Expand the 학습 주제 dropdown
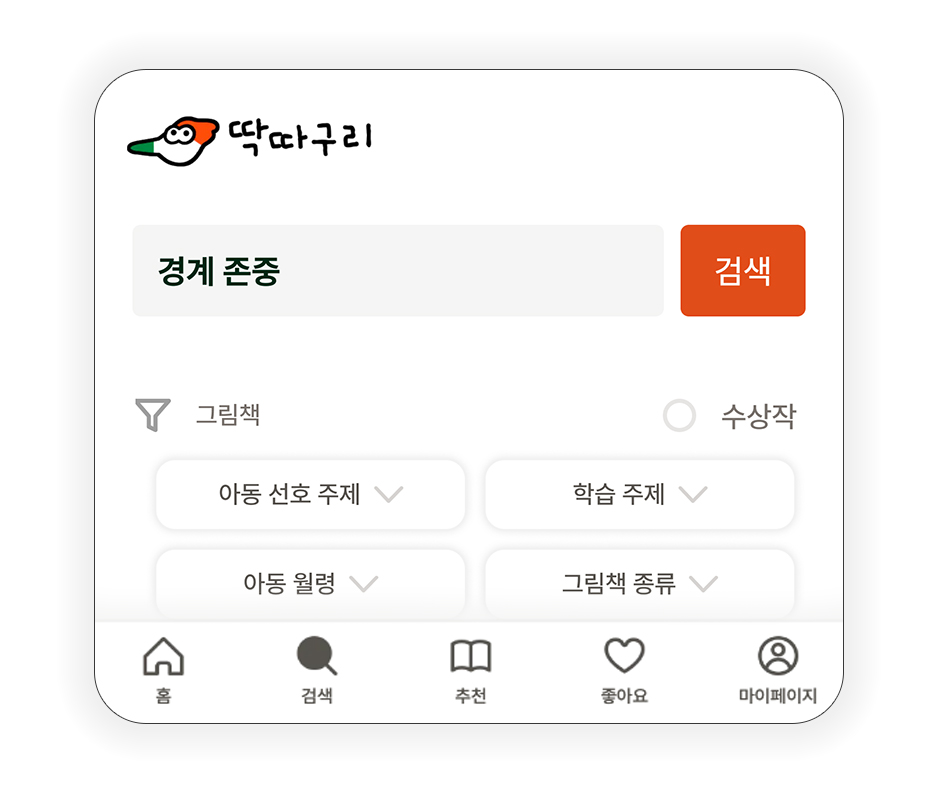This screenshot has height=793, width=938. pyautogui.click(x=639, y=495)
